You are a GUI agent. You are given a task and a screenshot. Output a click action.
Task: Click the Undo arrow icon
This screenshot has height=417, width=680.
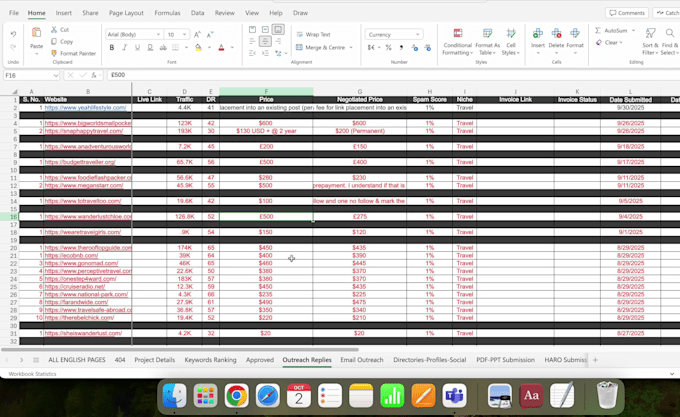13,34
